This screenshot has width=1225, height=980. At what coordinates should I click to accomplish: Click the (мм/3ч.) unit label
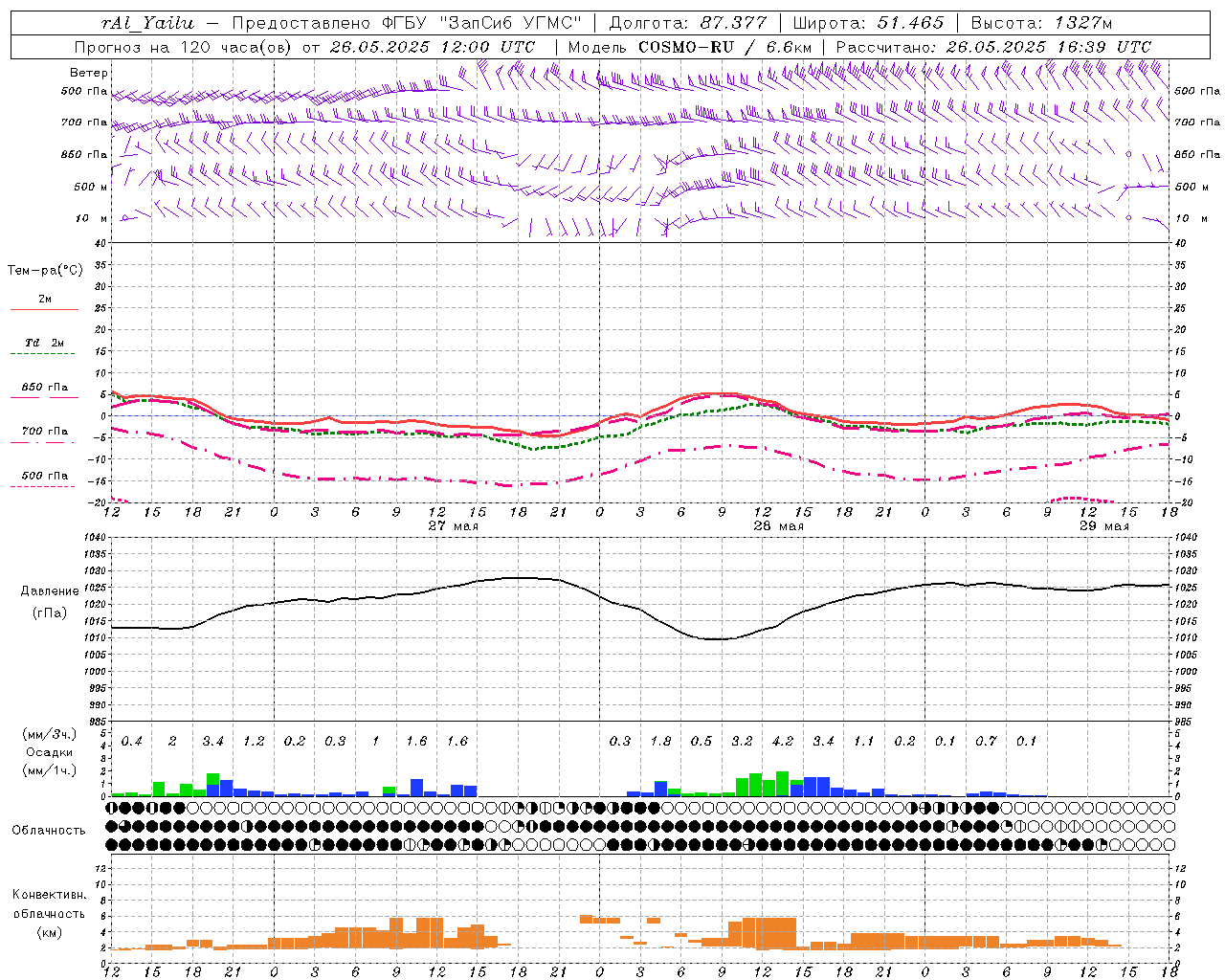[49, 734]
